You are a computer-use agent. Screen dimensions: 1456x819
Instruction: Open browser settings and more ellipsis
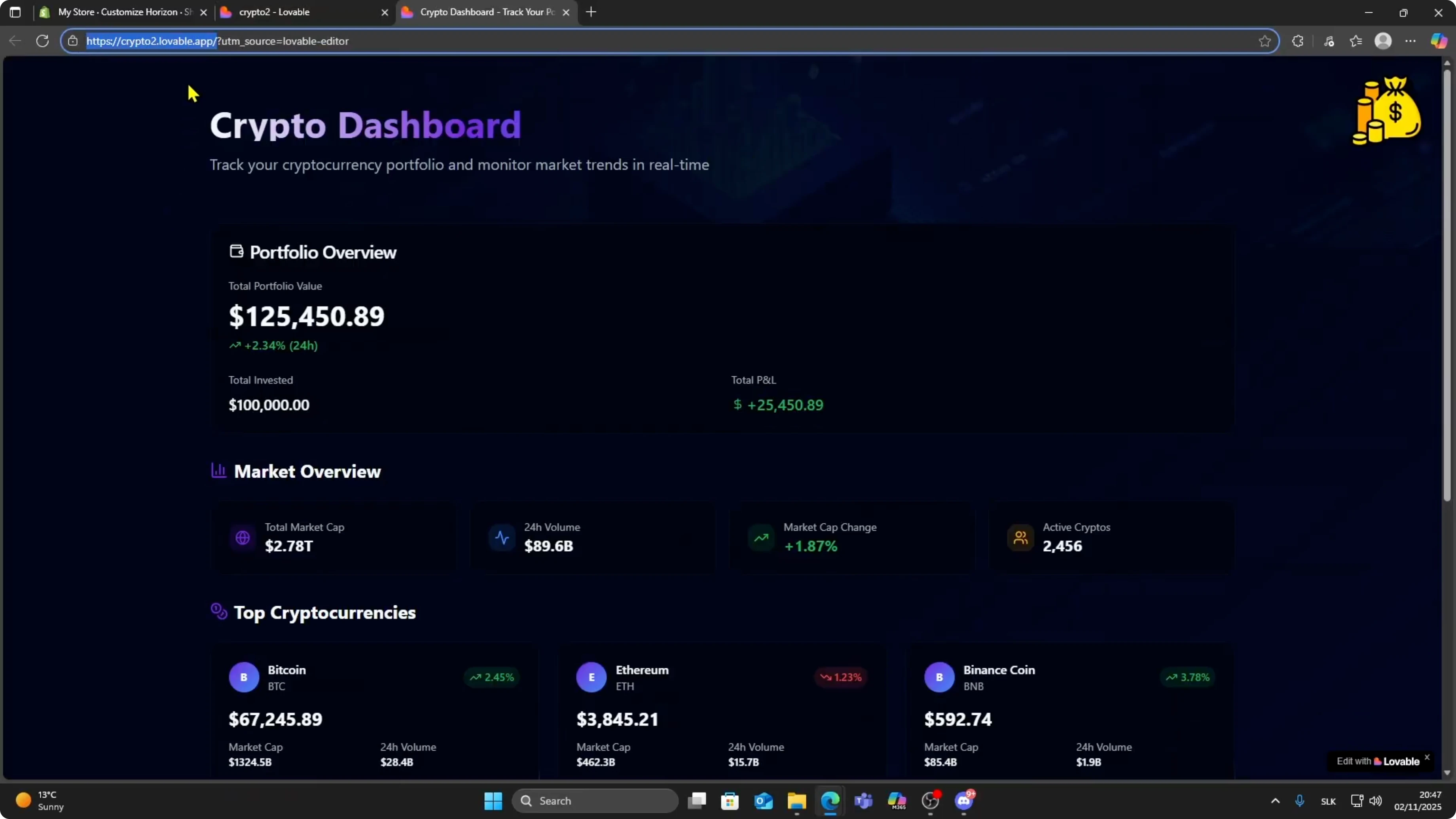coord(1411,41)
